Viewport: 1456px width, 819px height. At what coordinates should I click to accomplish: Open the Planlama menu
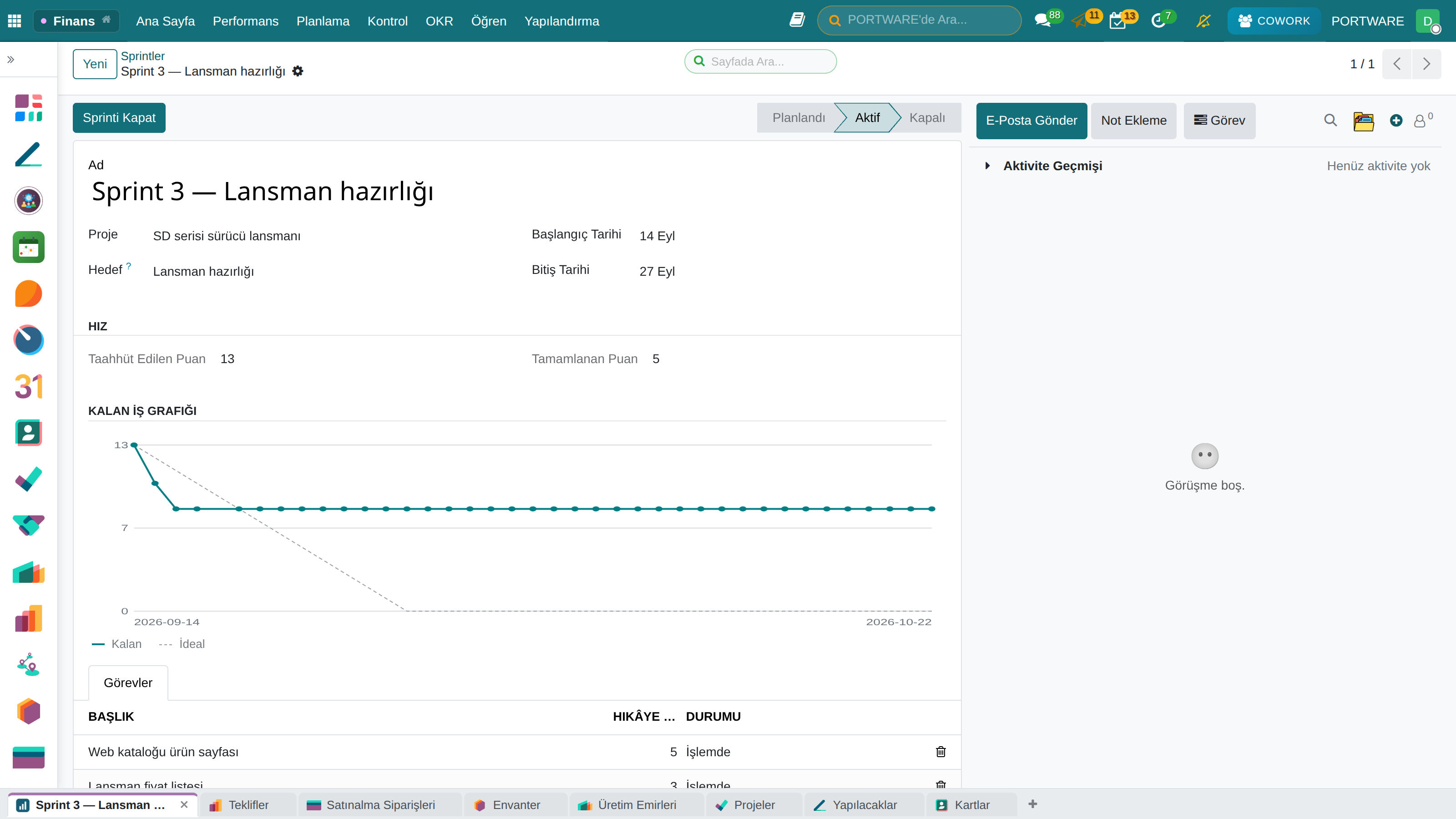coord(323,21)
